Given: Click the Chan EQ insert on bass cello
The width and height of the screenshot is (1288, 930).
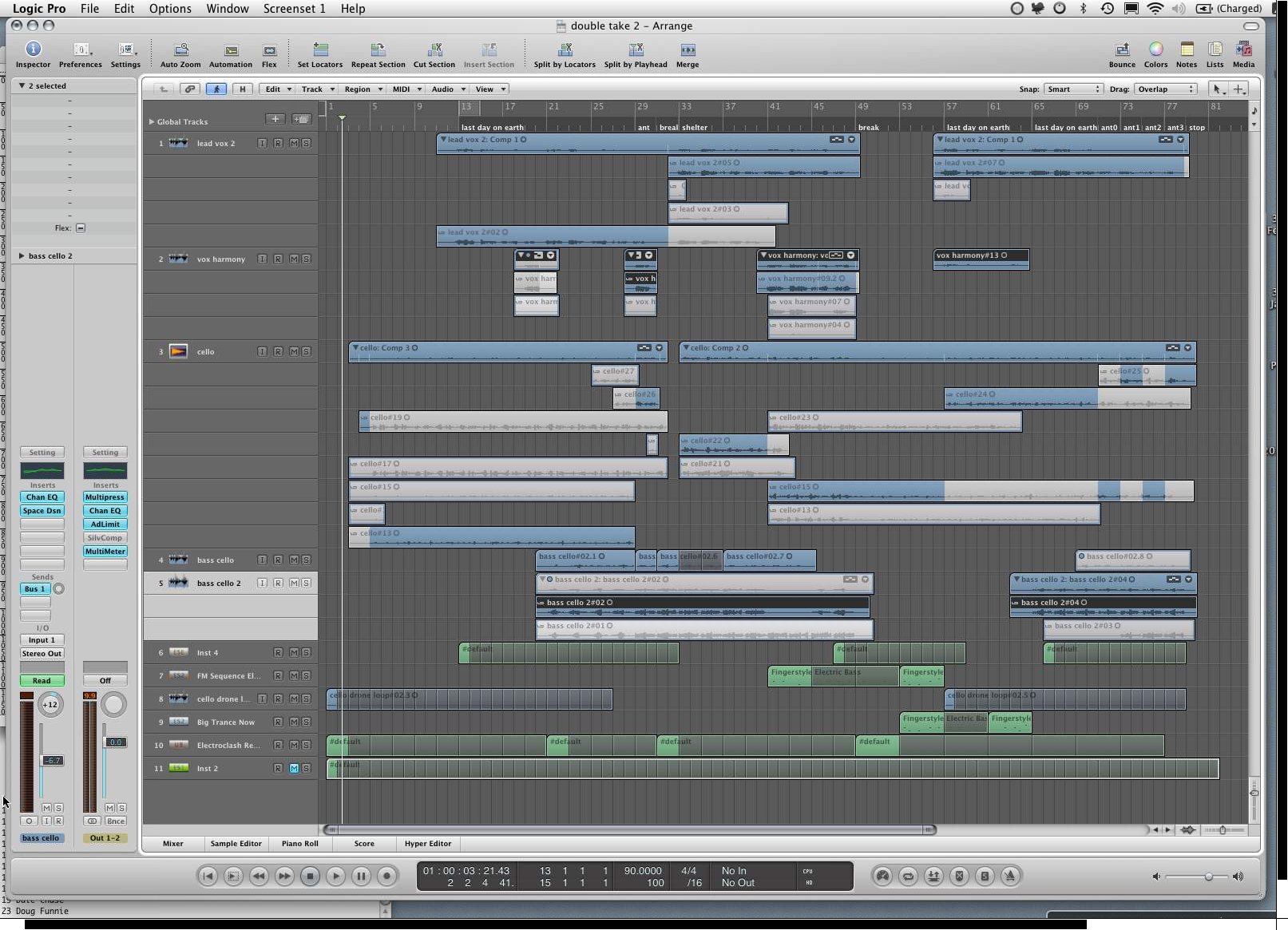Looking at the screenshot, I should (x=42, y=497).
